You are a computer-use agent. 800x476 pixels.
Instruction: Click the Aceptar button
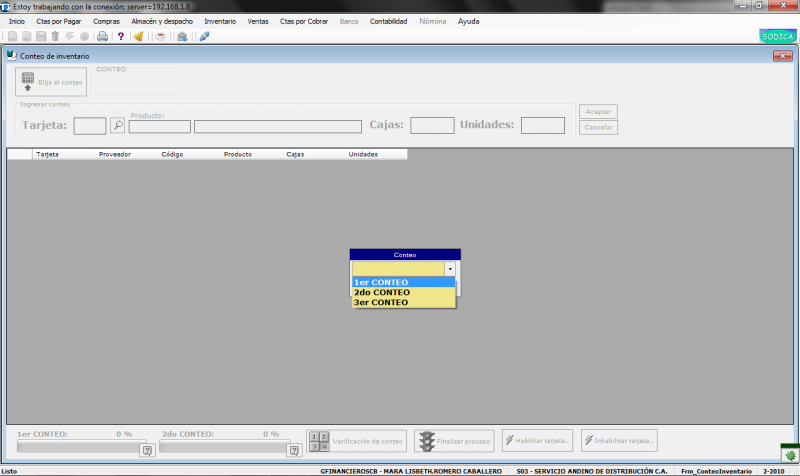coord(598,111)
